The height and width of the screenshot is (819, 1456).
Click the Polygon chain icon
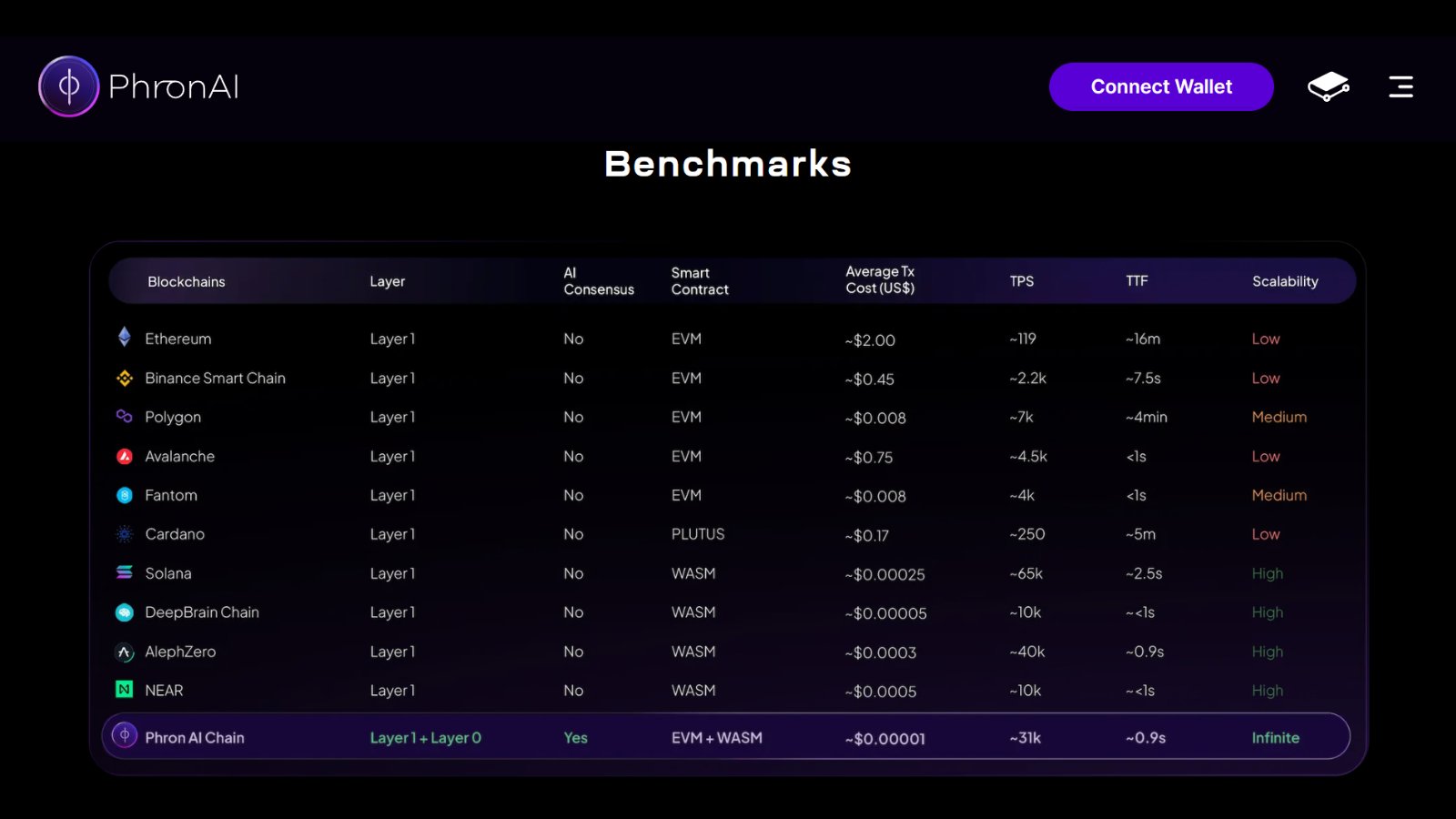coord(125,416)
